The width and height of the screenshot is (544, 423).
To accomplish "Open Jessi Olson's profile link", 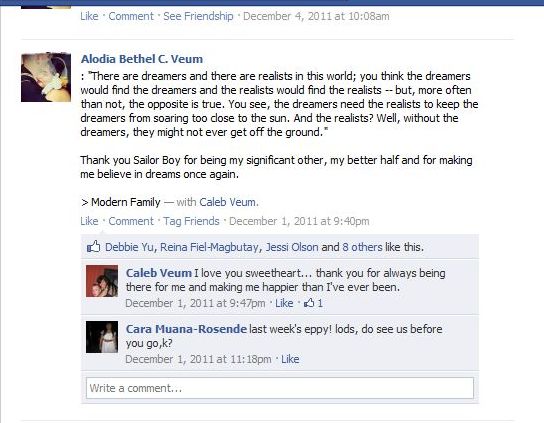I will [x=292, y=247].
